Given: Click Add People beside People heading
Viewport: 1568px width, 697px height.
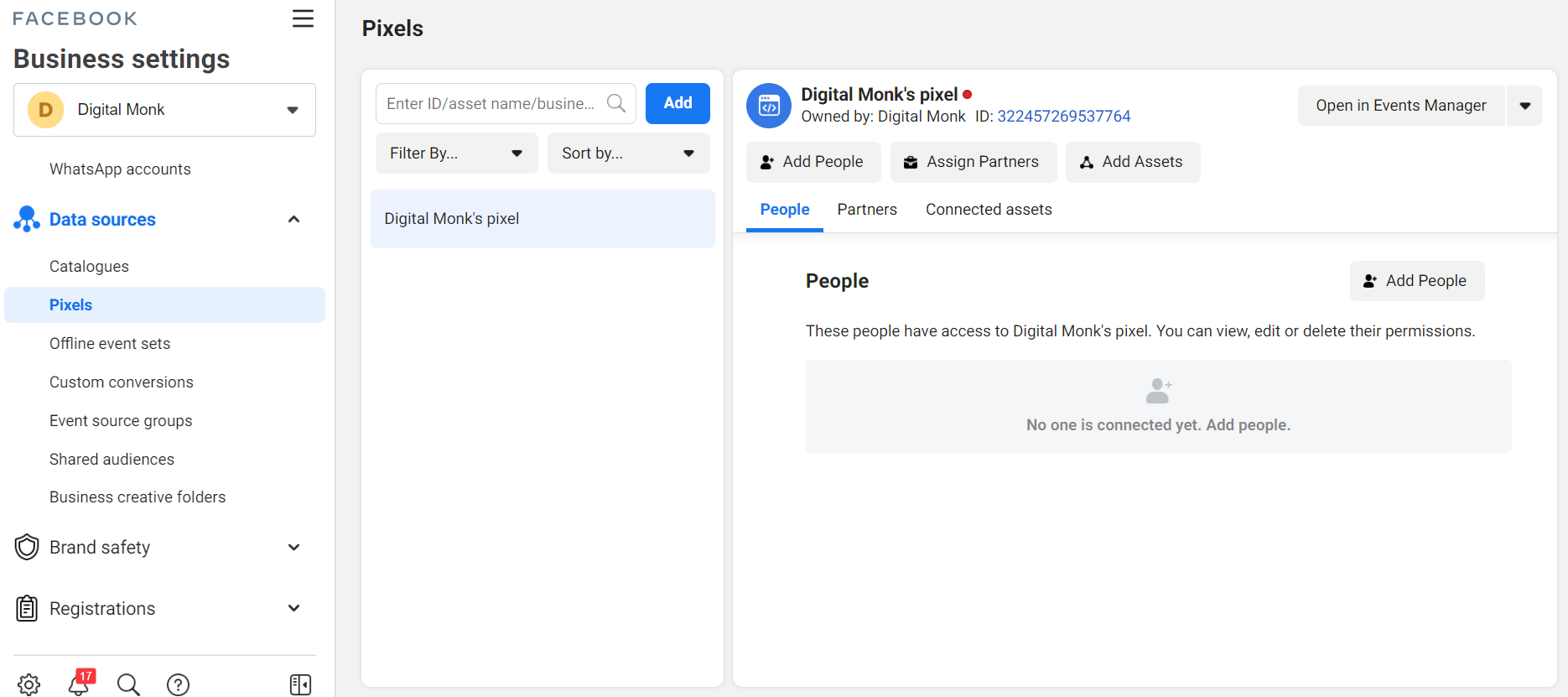Looking at the screenshot, I should (1417, 281).
